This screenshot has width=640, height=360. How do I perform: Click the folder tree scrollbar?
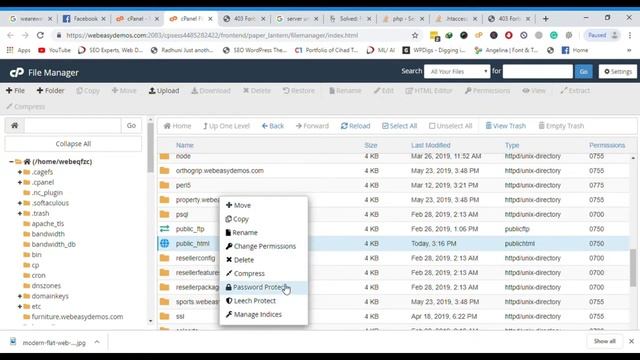pyautogui.click(x=150, y=147)
